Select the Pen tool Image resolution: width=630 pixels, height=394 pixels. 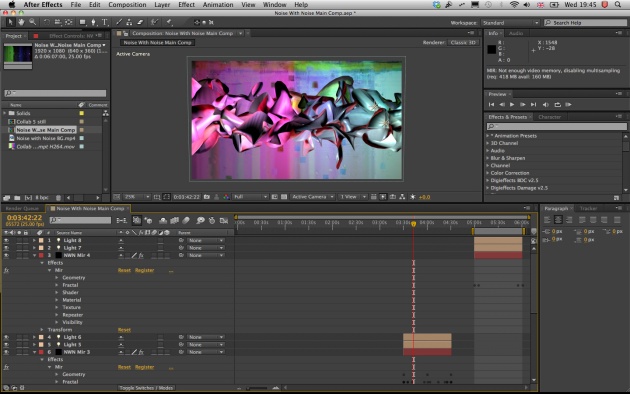click(x=94, y=22)
